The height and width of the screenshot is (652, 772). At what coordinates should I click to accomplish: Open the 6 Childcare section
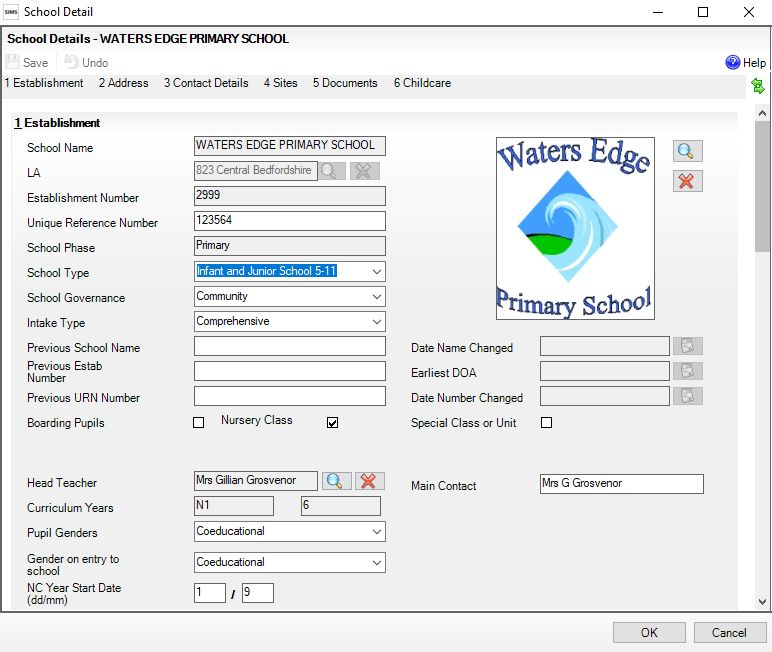click(422, 83)
